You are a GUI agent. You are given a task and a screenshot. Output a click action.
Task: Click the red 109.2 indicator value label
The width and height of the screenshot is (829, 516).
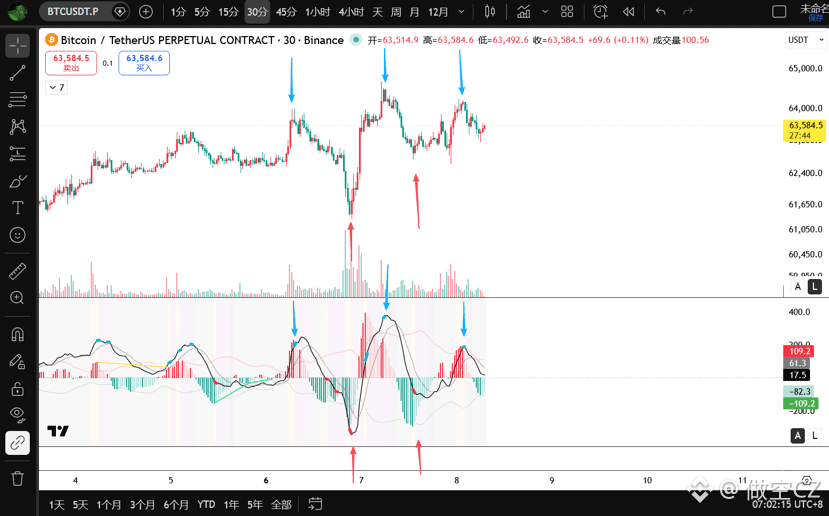click(798, 351)
